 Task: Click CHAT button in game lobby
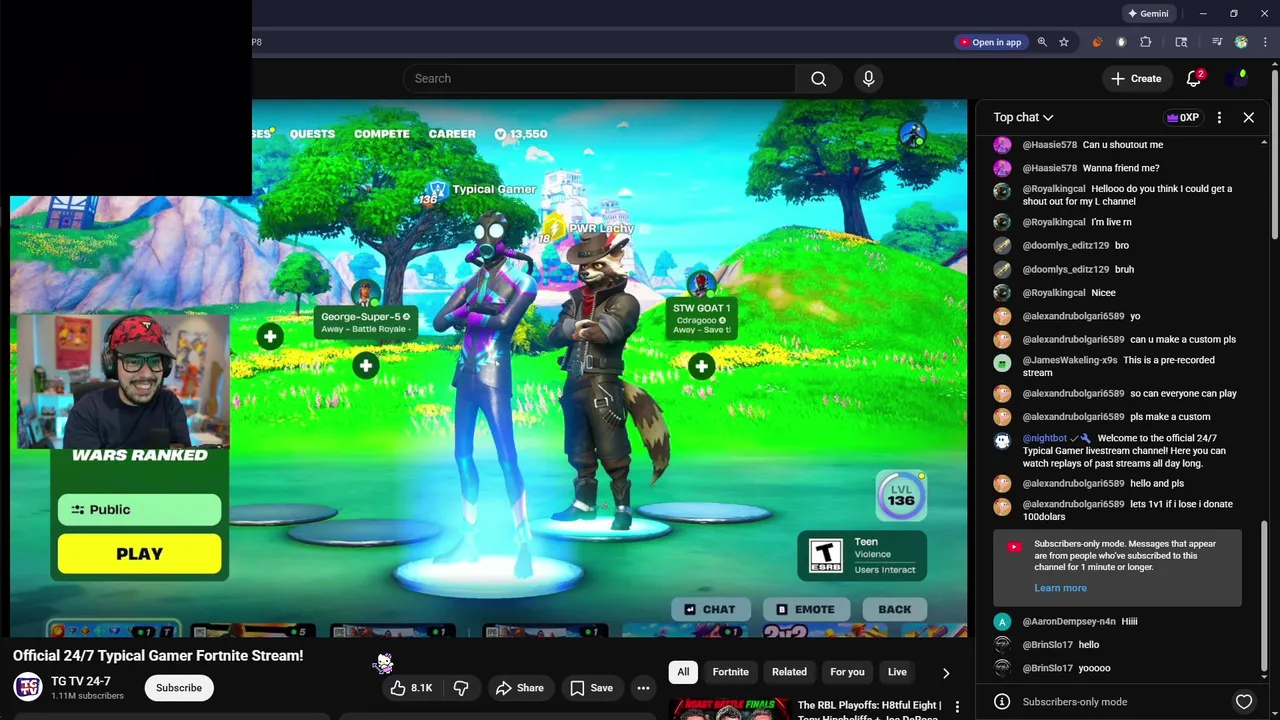(709, 609)
